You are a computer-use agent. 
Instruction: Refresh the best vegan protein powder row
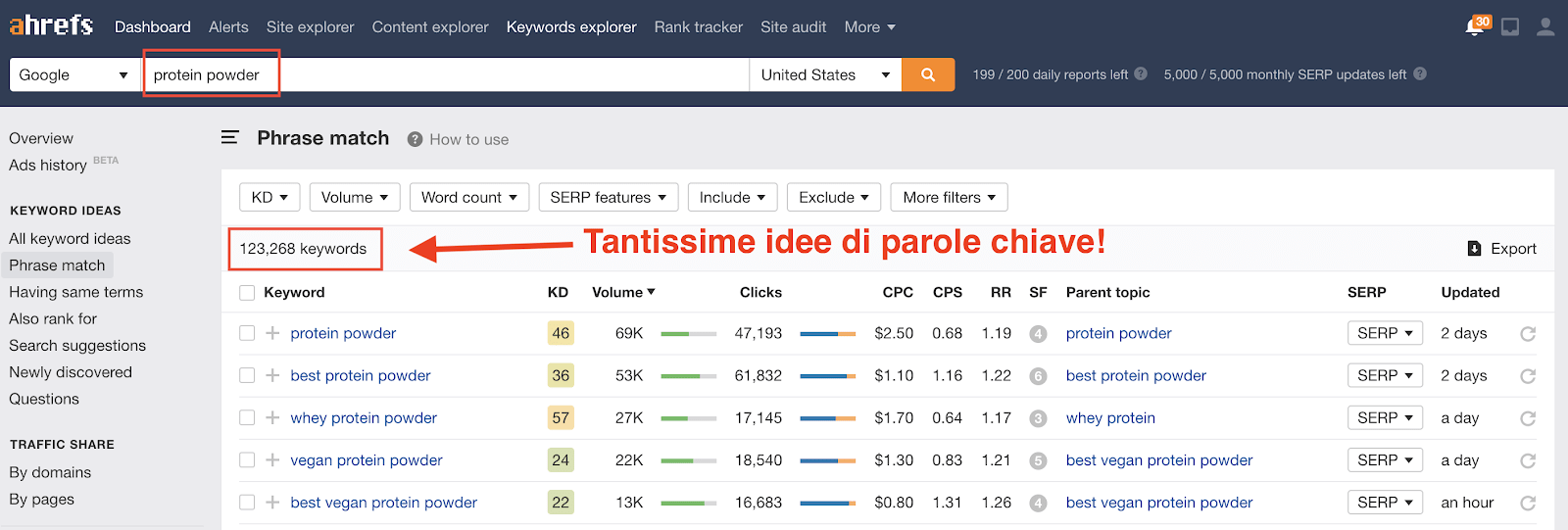(1527, 503)
